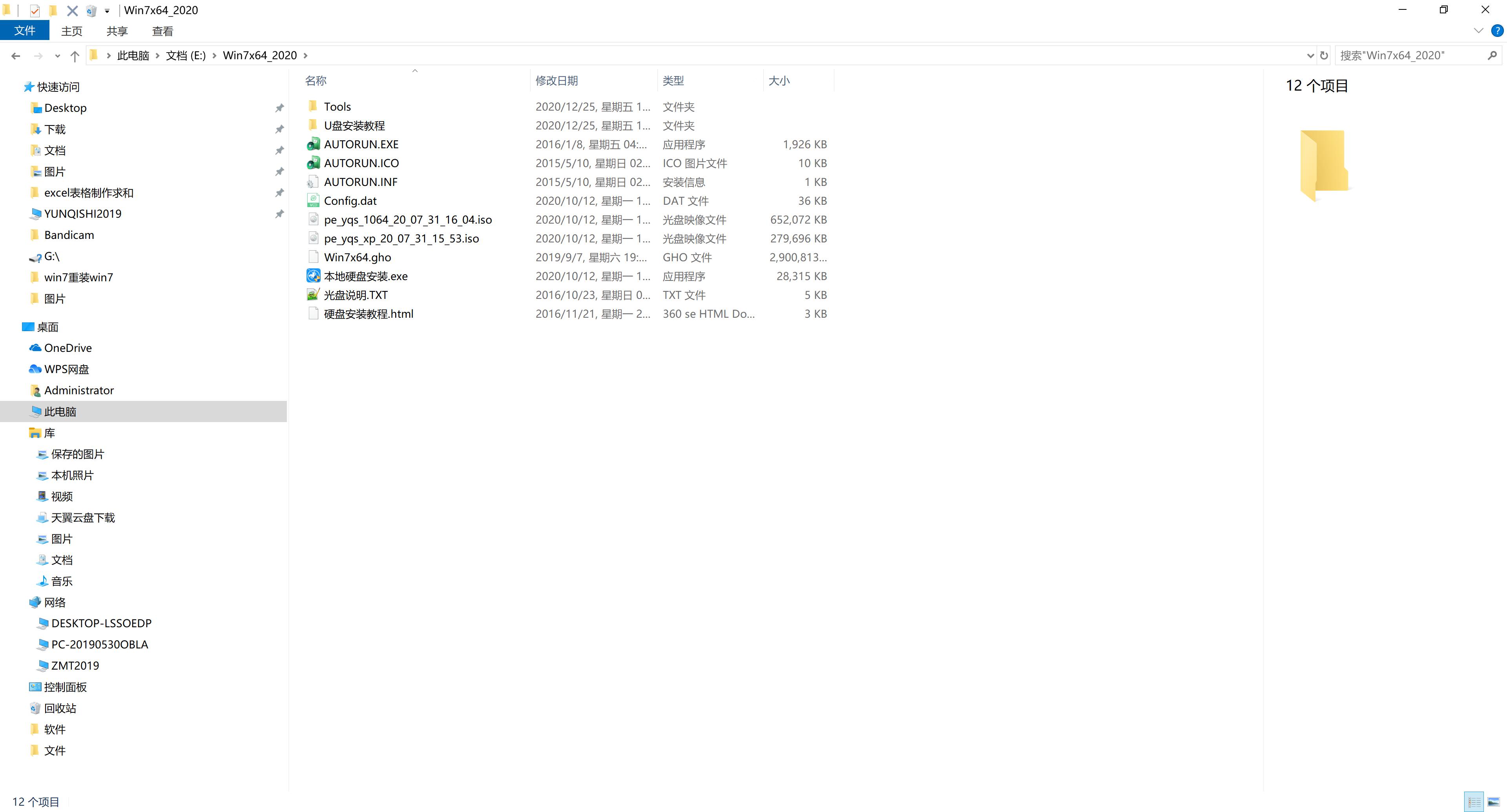The image size is (1507, 812).
Task: Open the Tools folder
Action: click(x=339, y=106)
